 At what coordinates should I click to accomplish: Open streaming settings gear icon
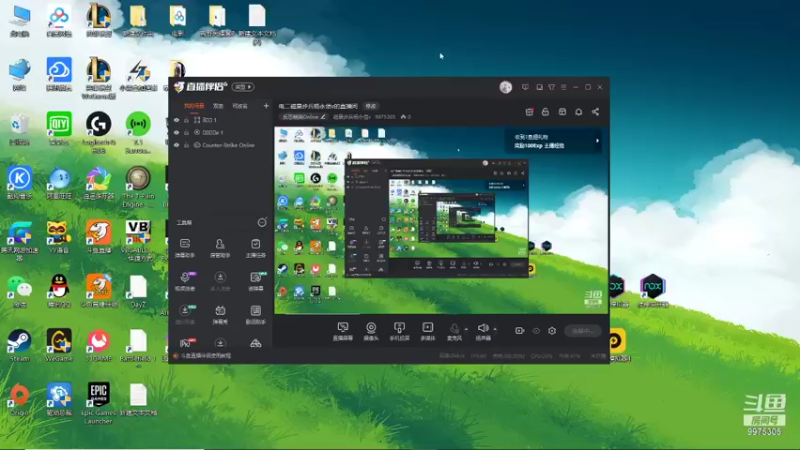[x=552, y=331]
